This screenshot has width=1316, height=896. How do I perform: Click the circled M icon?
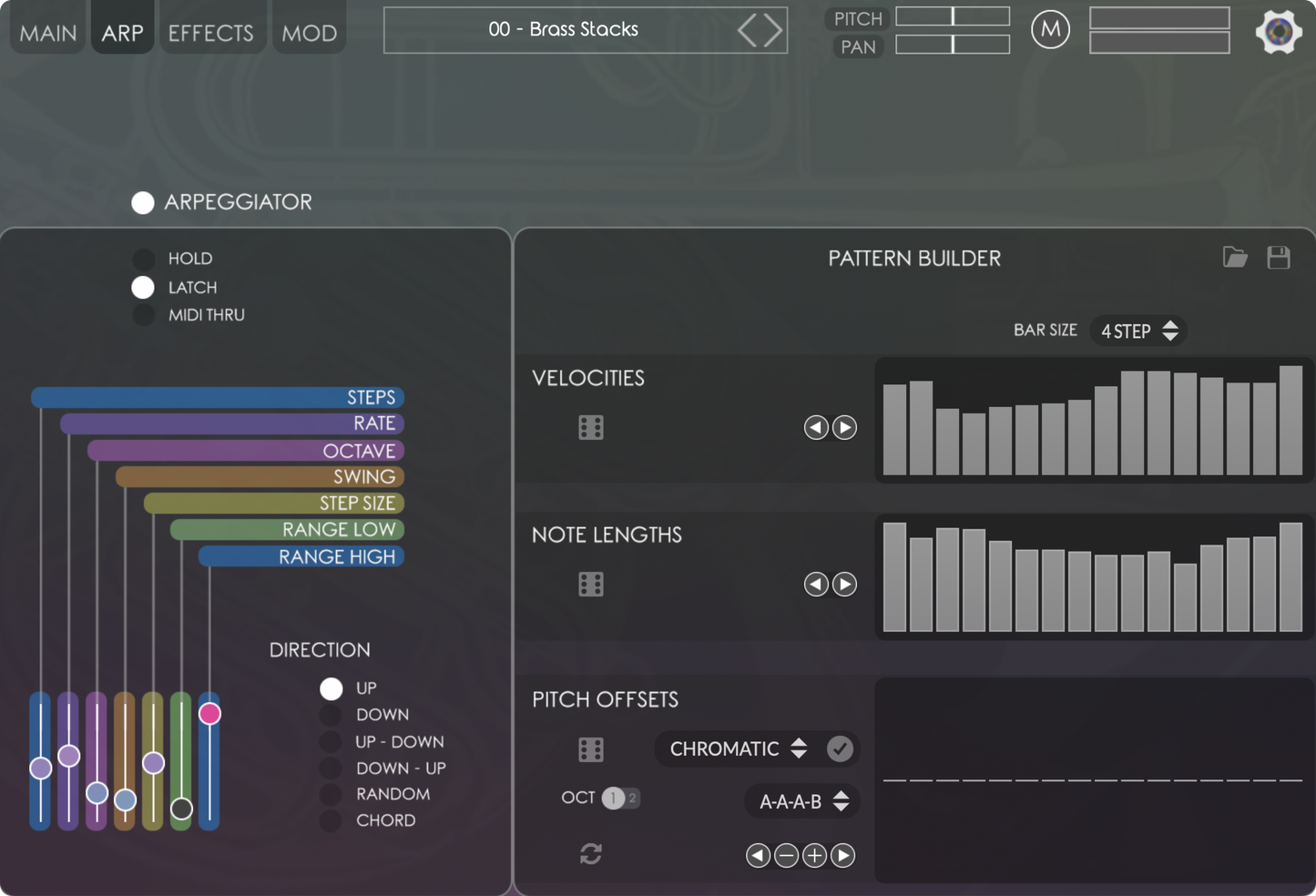pos(1050,30)
